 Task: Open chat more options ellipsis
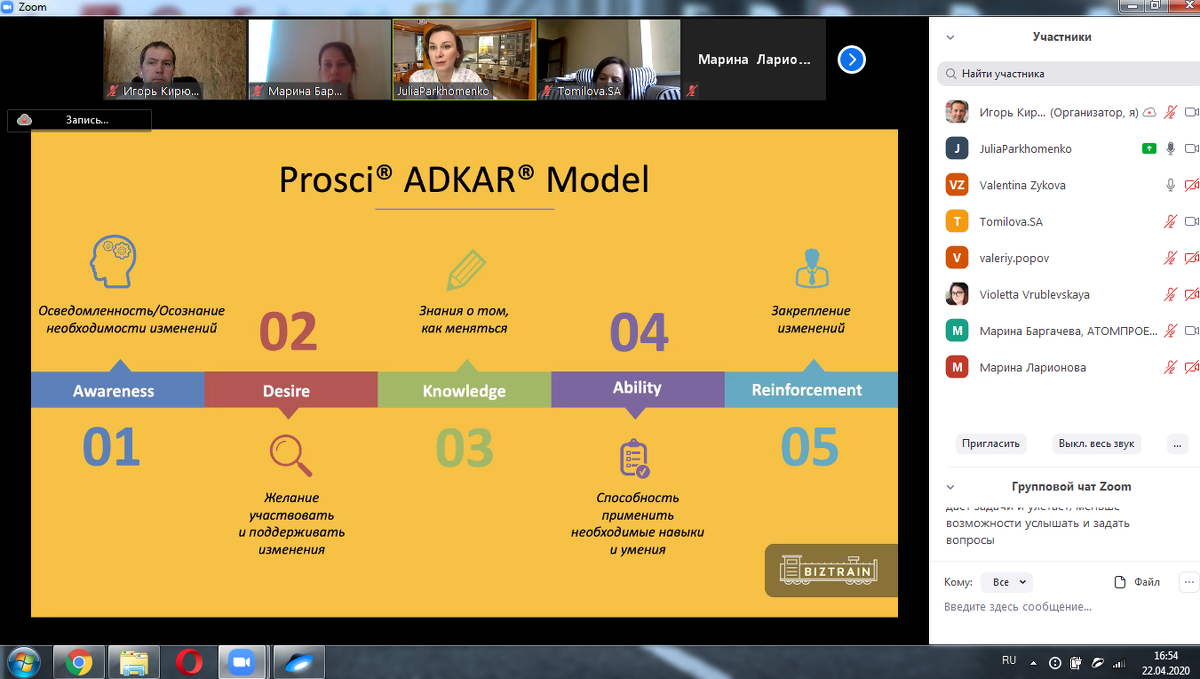pos(1188,582)
